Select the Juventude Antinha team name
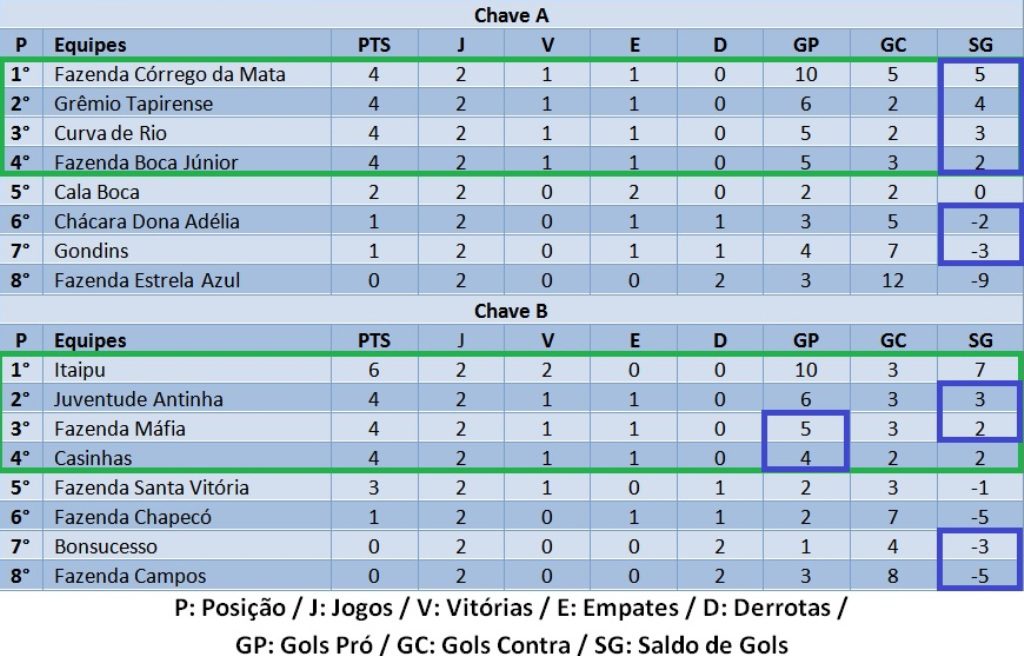Image resolution: width=1024 pixels, height=656 pixels. tap(138, 399)
